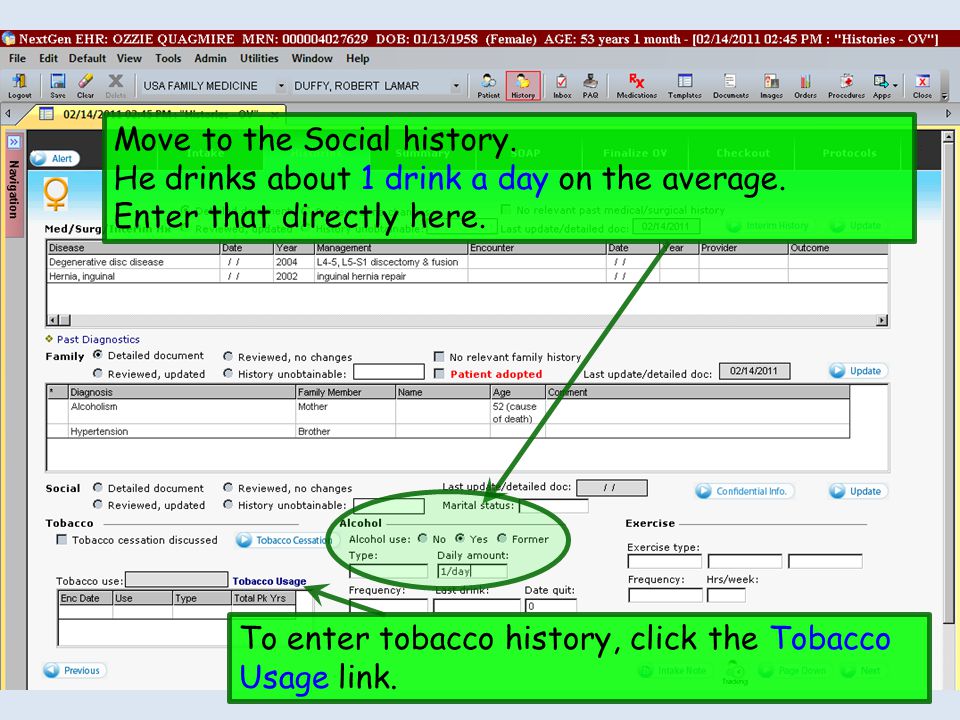Select Social Detailed document radio button
This screenshot has height=720, width=960.
[98, 487]
